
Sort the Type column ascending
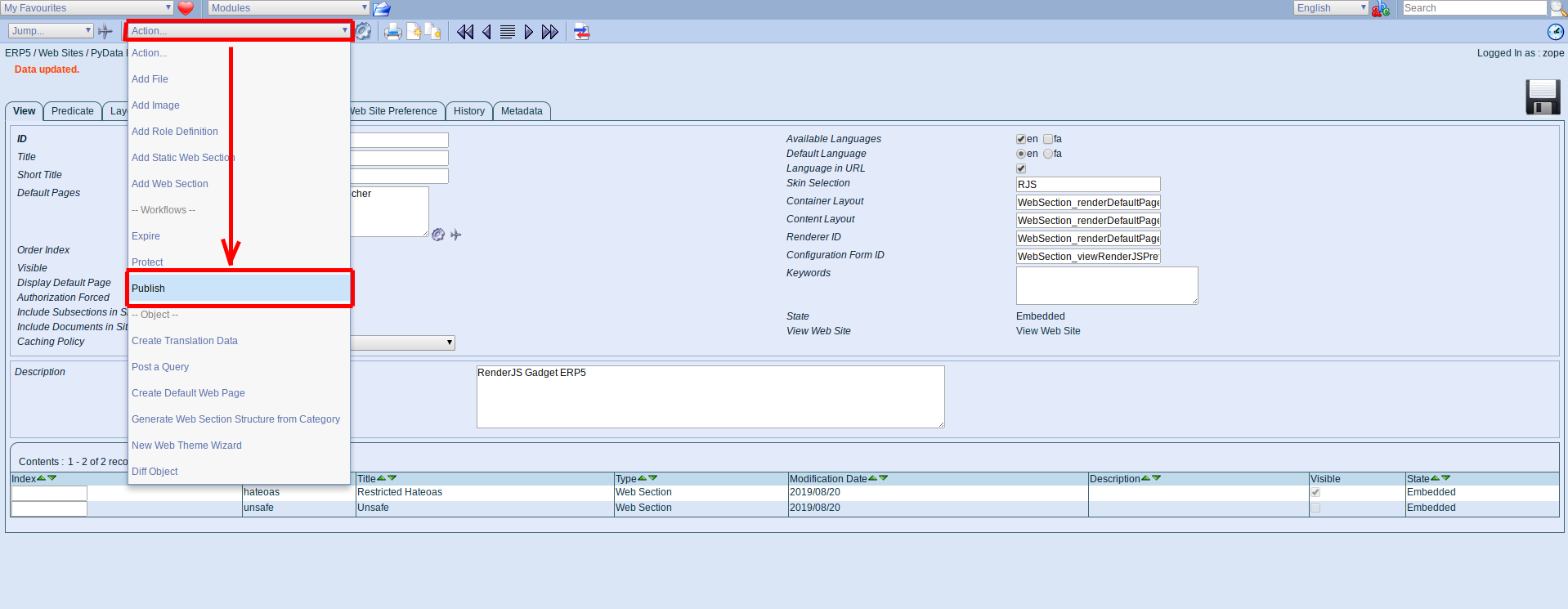click(642, 478)
